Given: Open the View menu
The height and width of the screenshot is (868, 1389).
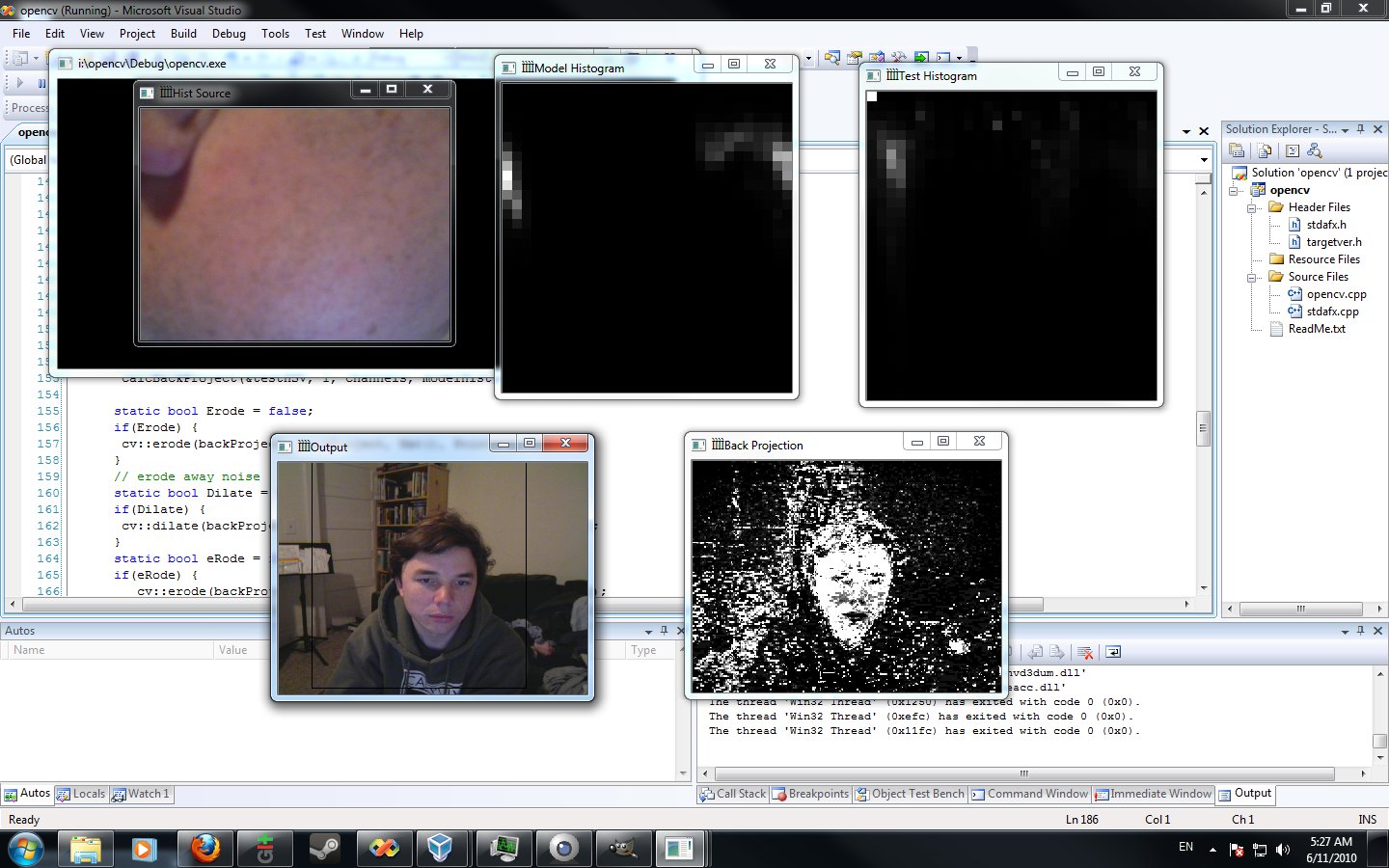Looking at the screenshot, I should click(x=92, y=33).
